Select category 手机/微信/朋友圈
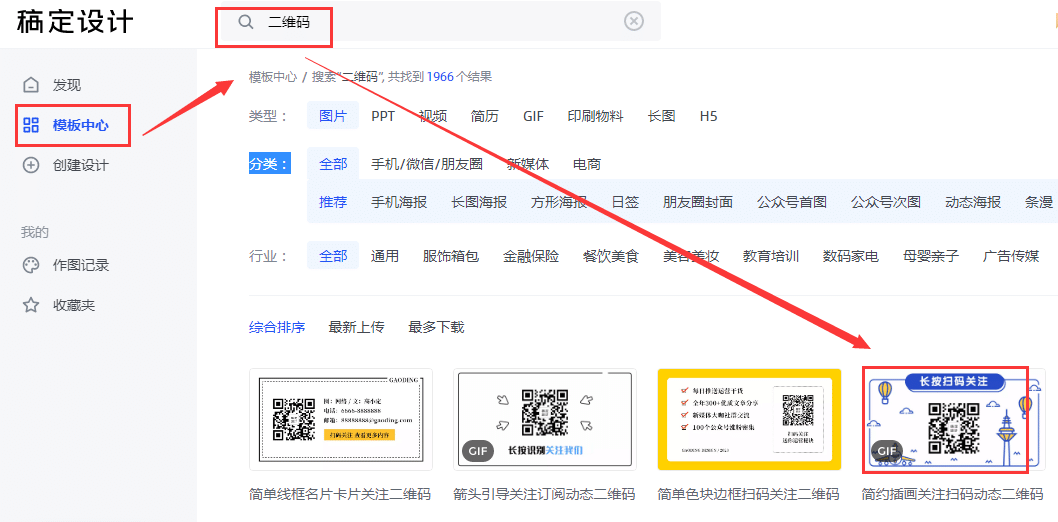Viewport: 1058px width, 522px height. 427,164
